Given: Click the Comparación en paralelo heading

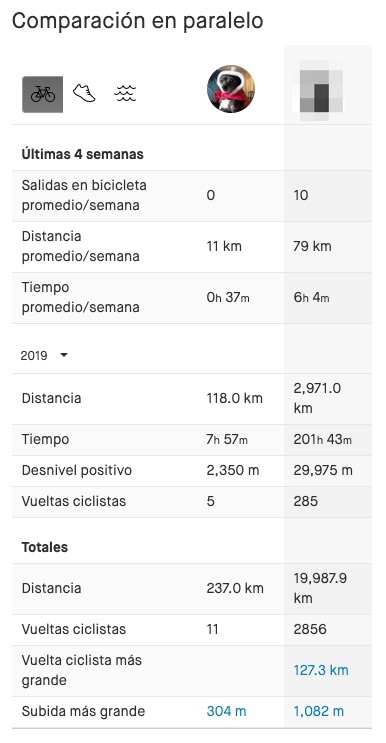Looking at the screenshot, I should click(x=137, y=21).
